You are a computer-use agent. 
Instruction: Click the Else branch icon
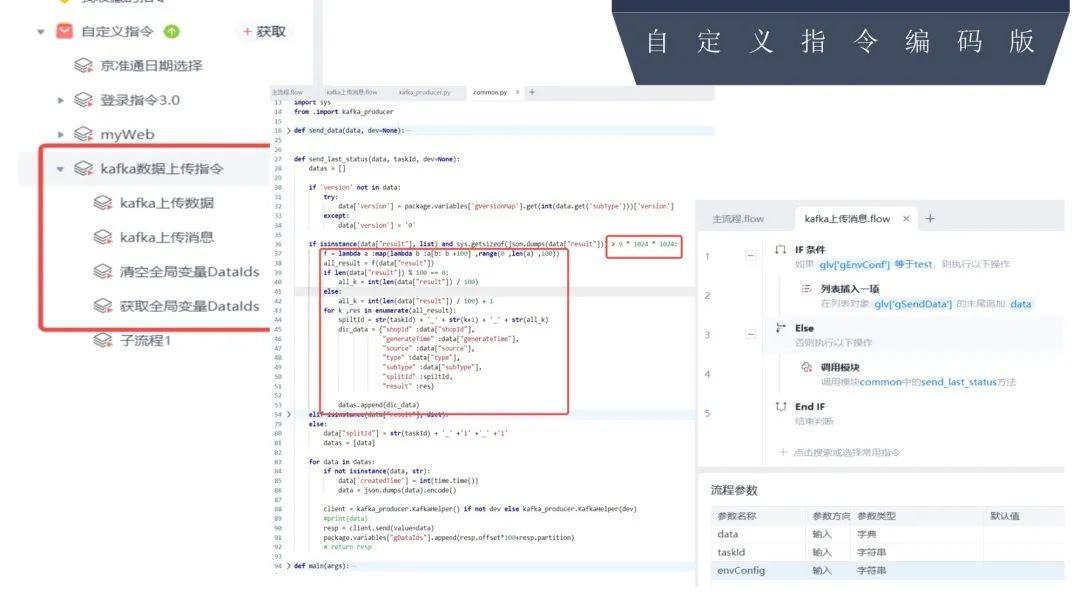pyautogui.click(x=780, y=328)
